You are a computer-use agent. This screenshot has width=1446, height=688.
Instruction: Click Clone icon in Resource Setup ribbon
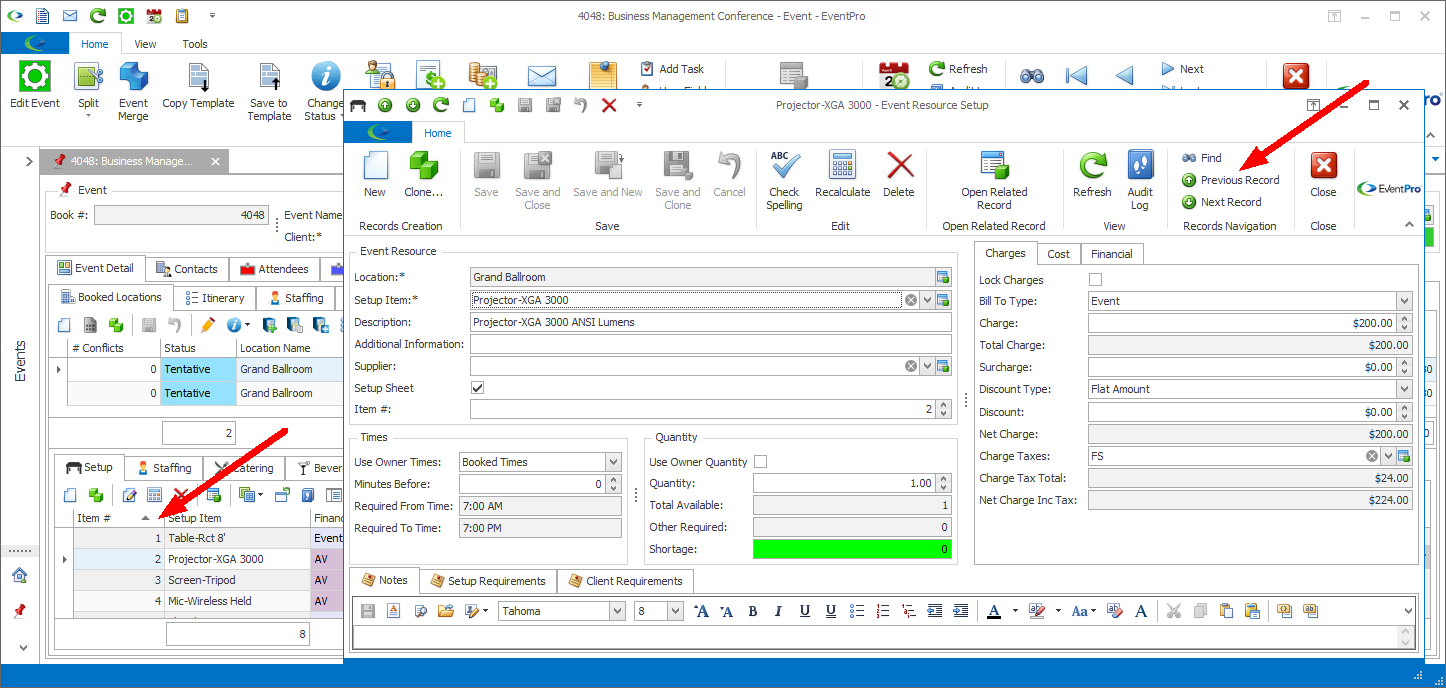[423, 166]
